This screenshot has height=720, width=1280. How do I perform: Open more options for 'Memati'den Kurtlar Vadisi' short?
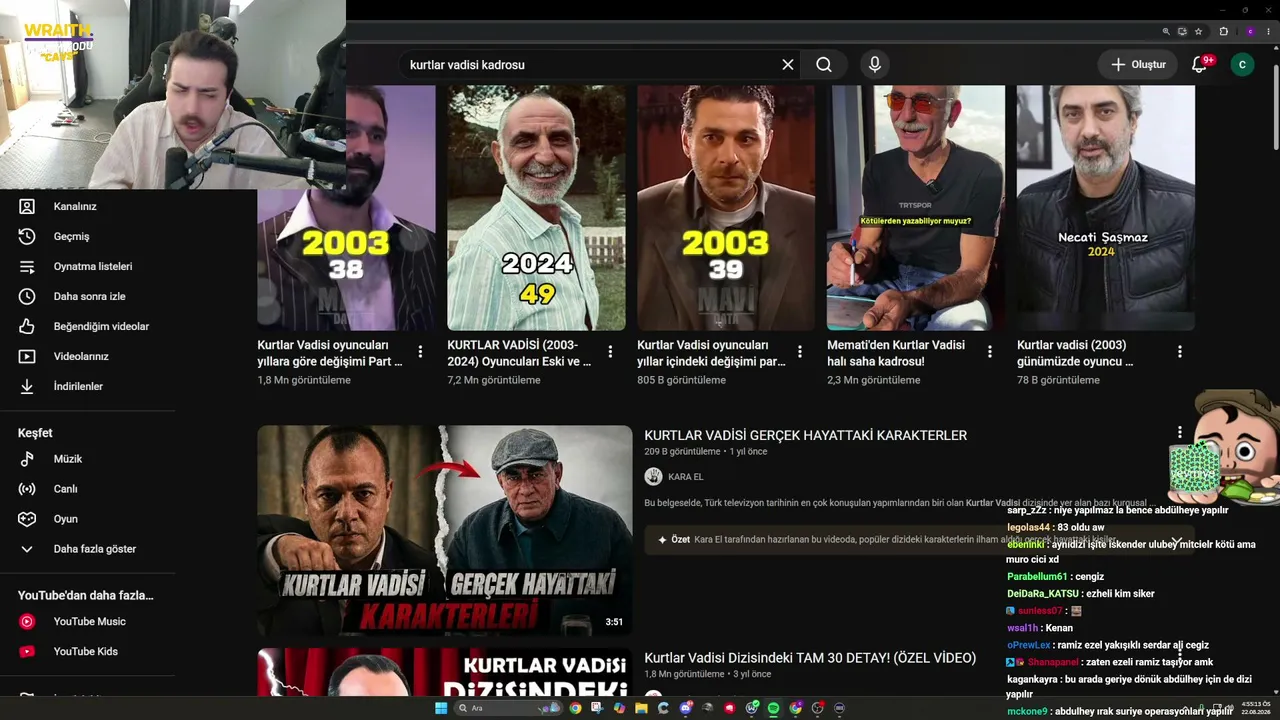click(990, 352)
